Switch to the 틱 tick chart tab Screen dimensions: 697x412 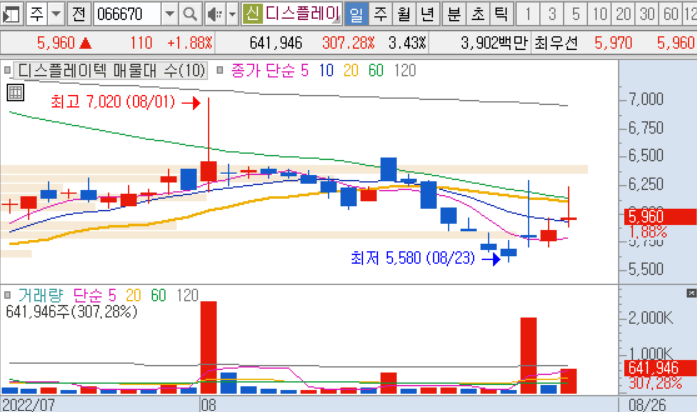coord(501,14)
